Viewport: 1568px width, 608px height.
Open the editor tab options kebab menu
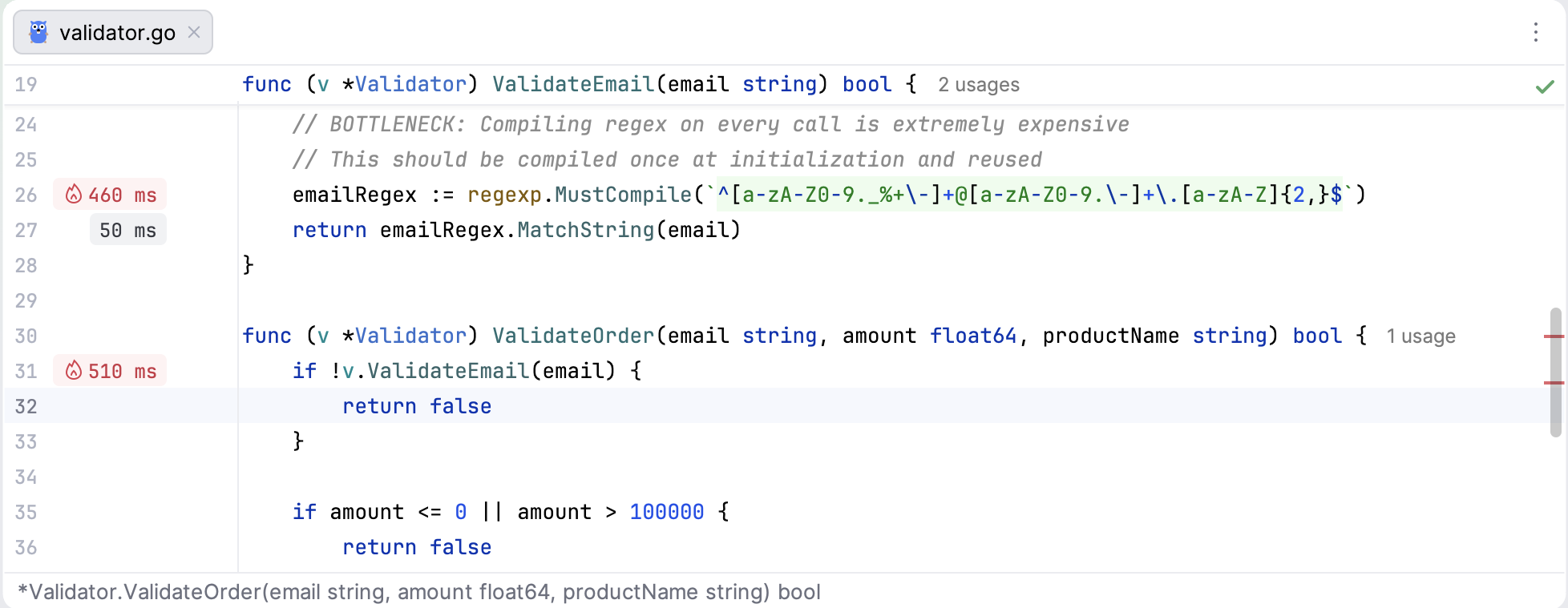(x=1536, y=32)
